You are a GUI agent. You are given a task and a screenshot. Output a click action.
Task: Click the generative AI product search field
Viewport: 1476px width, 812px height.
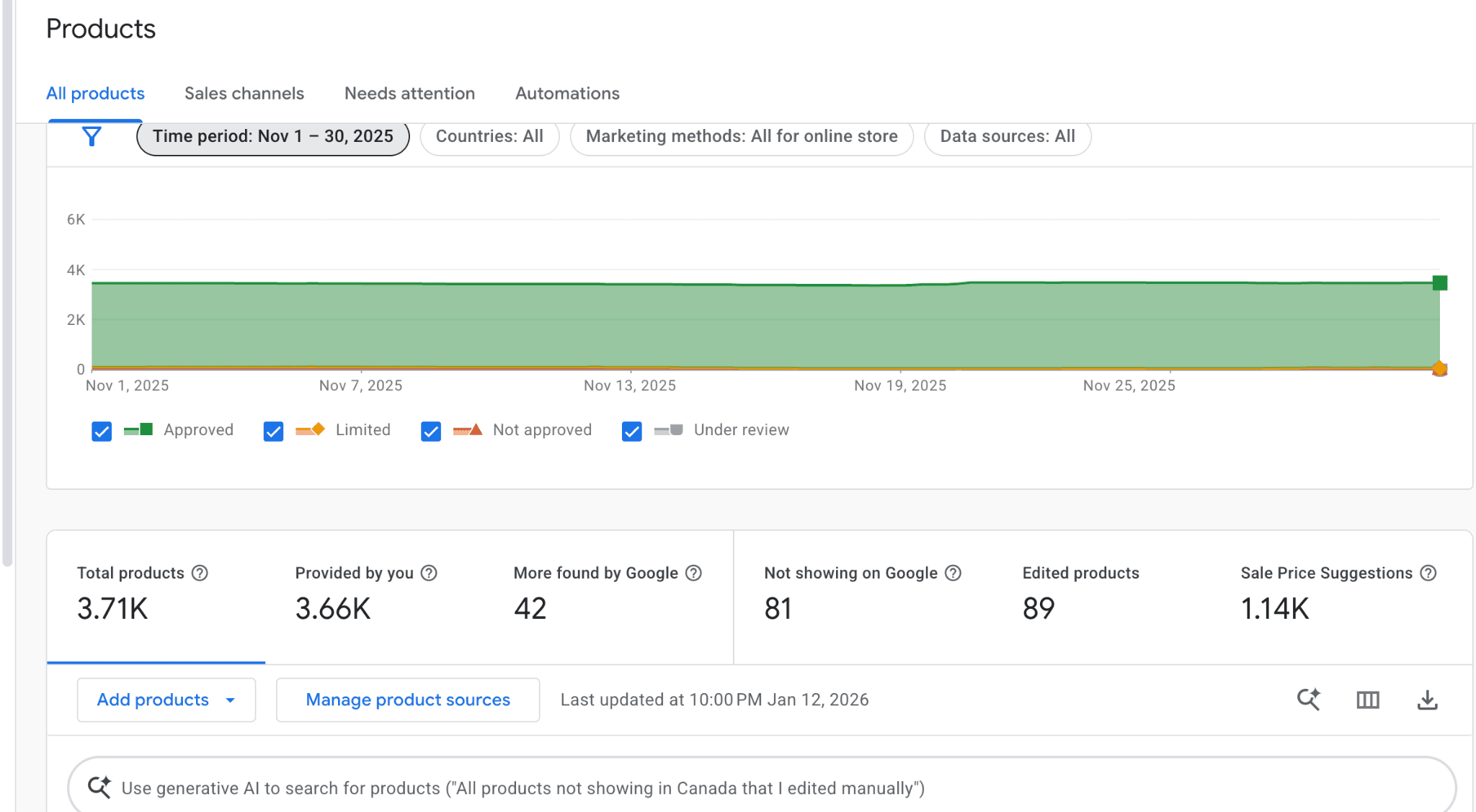point(523,788)
